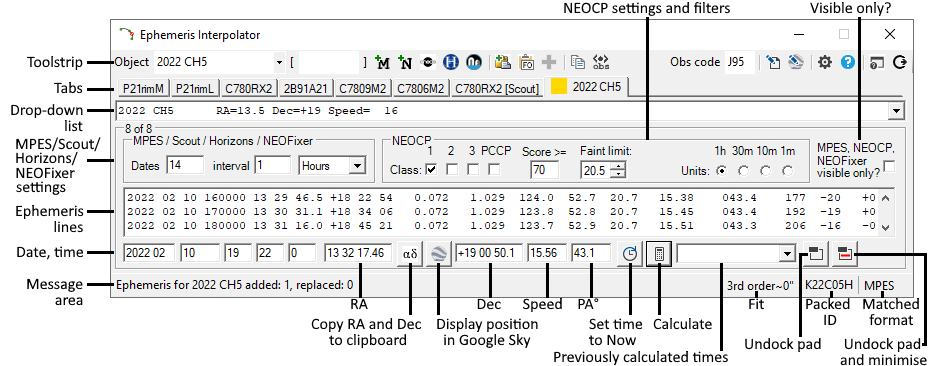This screenshot has height=366, width=929.
Task: Click the window icon left of circular arrow
Action: (x=876, y=62)
